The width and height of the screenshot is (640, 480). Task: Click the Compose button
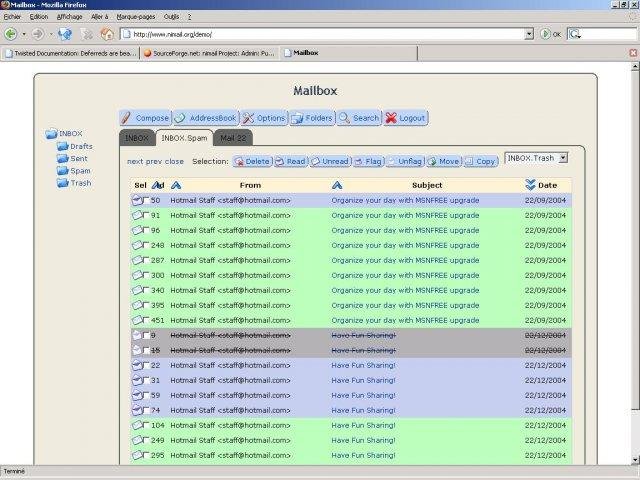pyautogui.click(x=145, y=118)
